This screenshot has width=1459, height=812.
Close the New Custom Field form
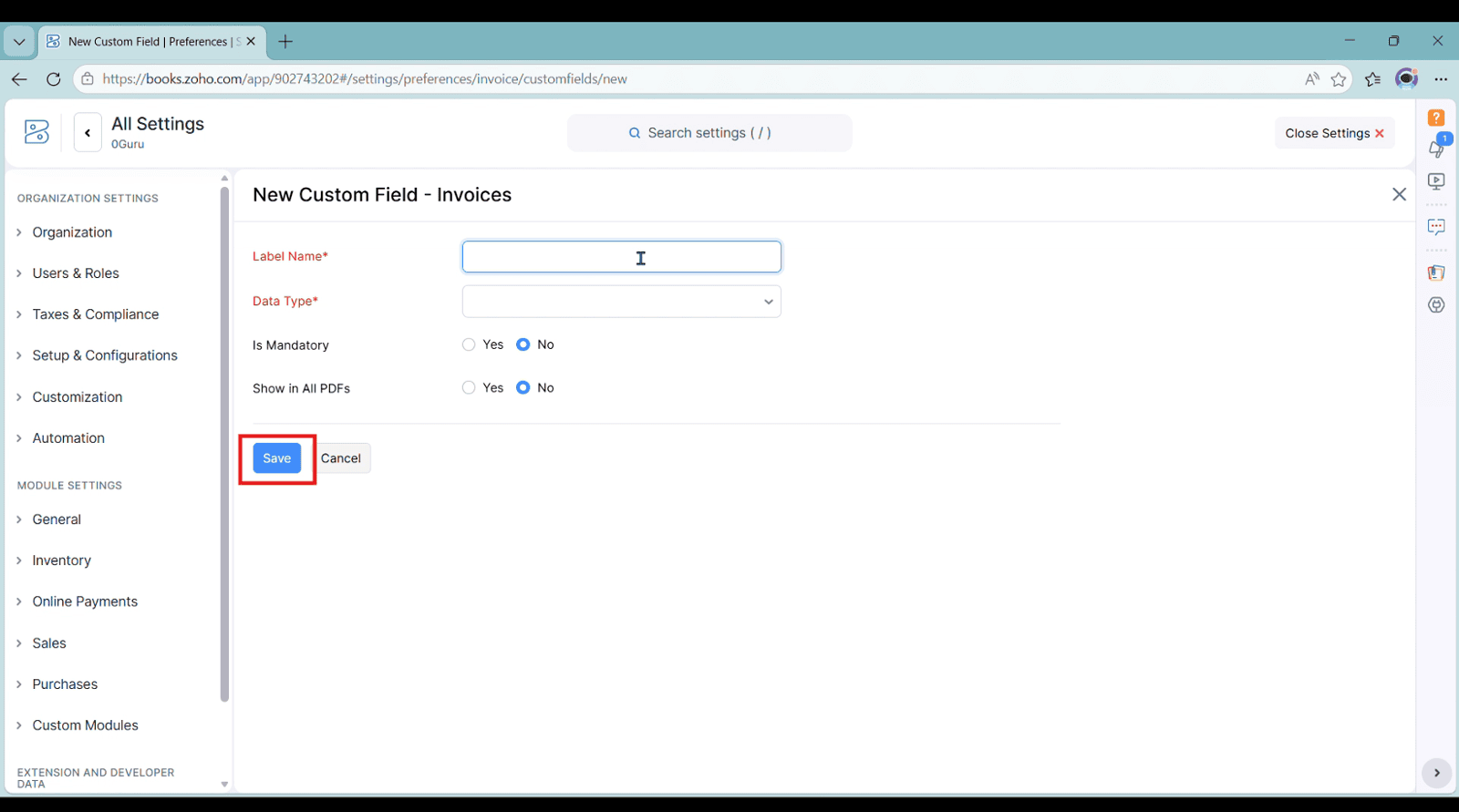(1399, 194)
